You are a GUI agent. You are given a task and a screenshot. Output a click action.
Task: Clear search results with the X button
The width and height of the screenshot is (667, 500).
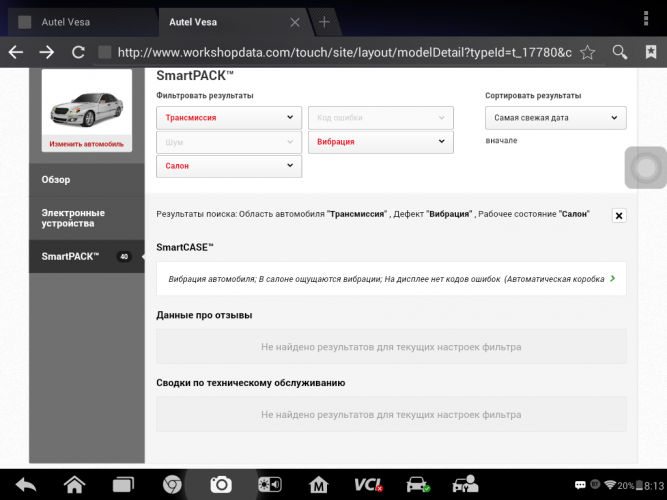point(619,216)
